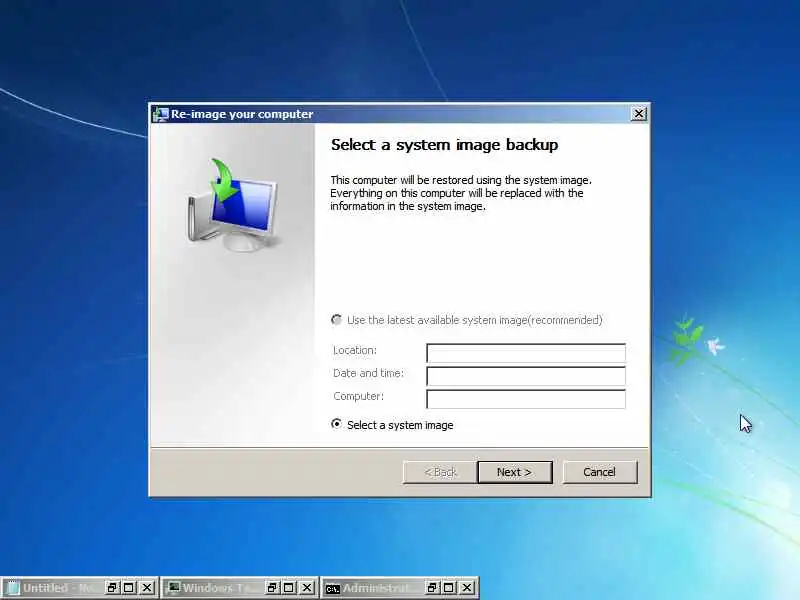This screenshot has height=600, width=800.
Task: Open the Administrator command prompt taskbar window
Action: (372, 588)
